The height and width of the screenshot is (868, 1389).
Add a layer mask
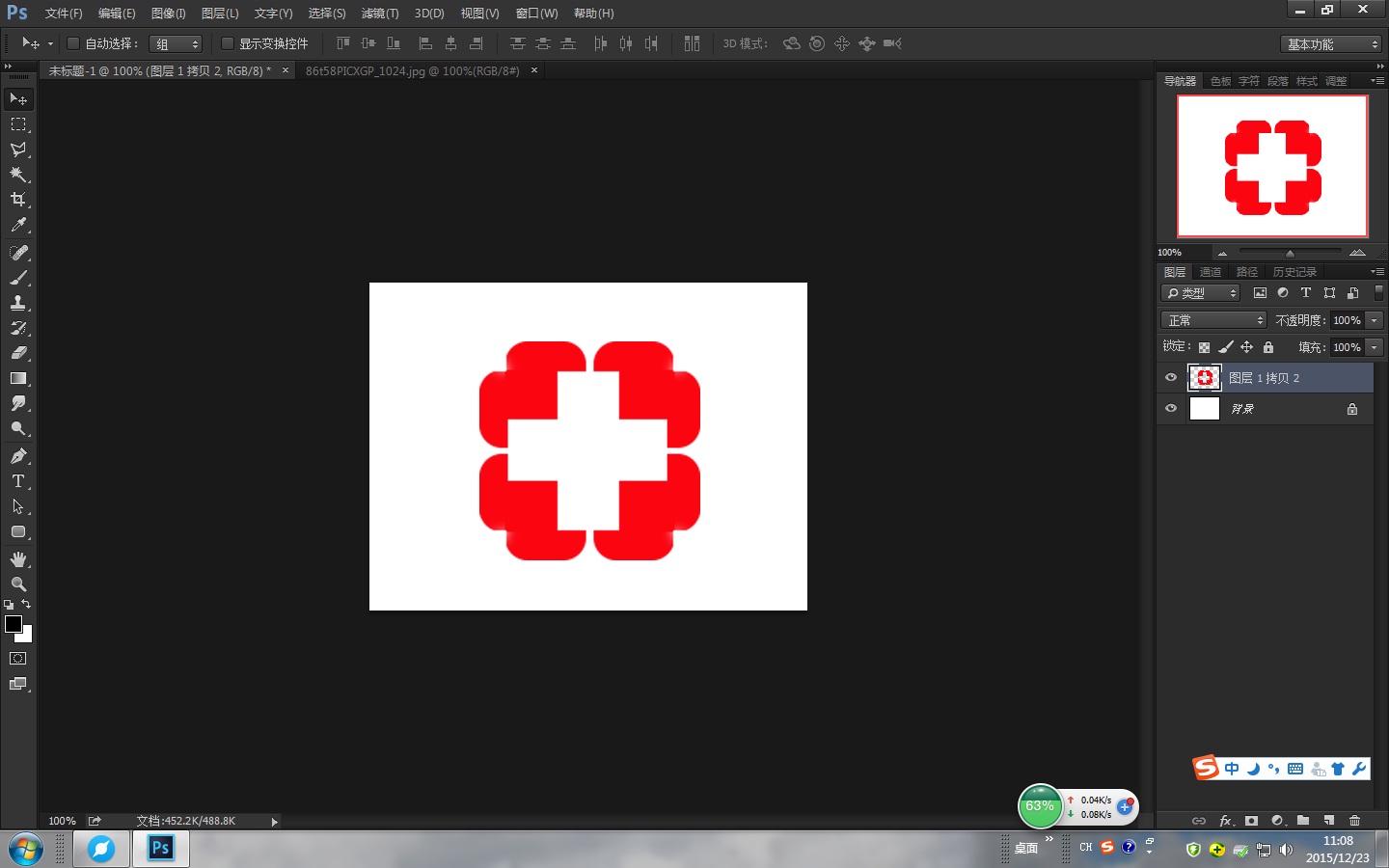click(x=1251, y=821)
